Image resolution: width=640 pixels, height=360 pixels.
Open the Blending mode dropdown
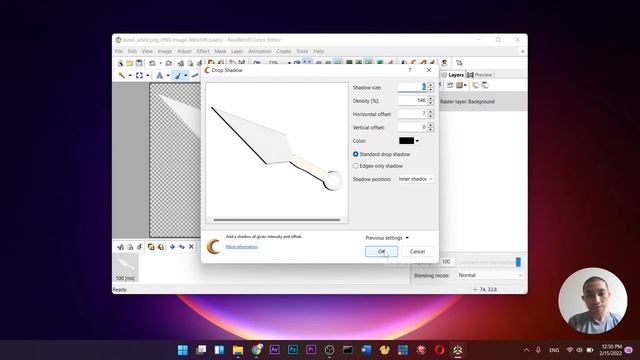click(x=490, y=276)
